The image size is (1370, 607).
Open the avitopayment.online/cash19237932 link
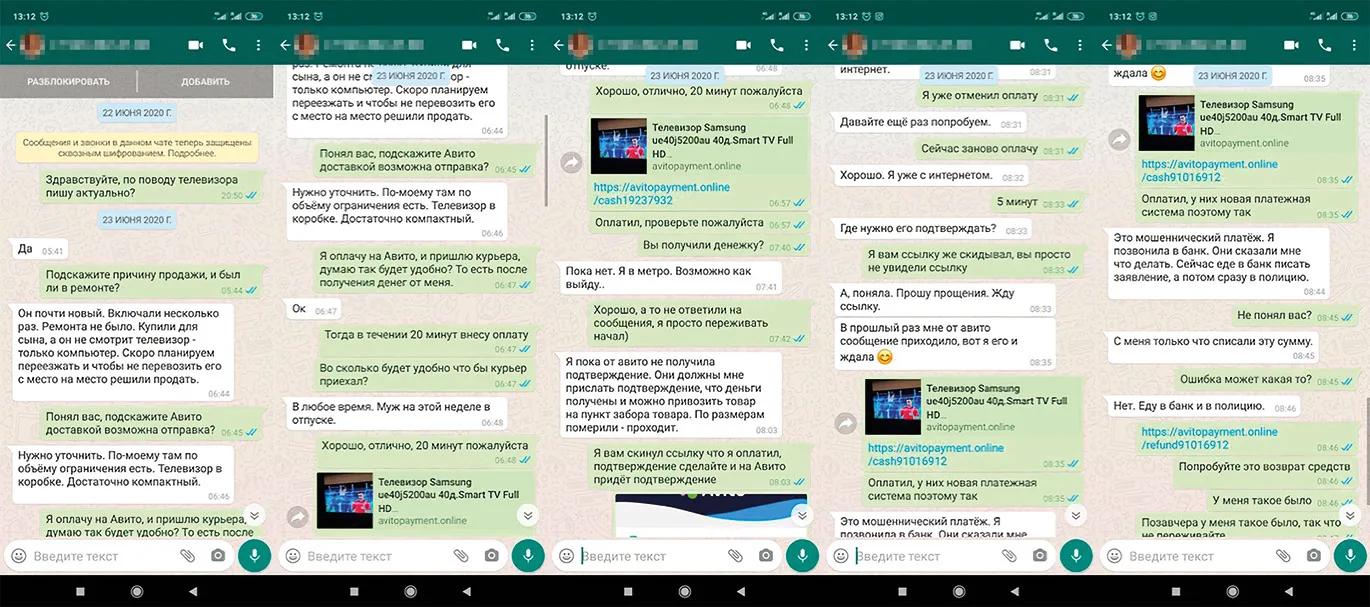(x=661, y=194)
